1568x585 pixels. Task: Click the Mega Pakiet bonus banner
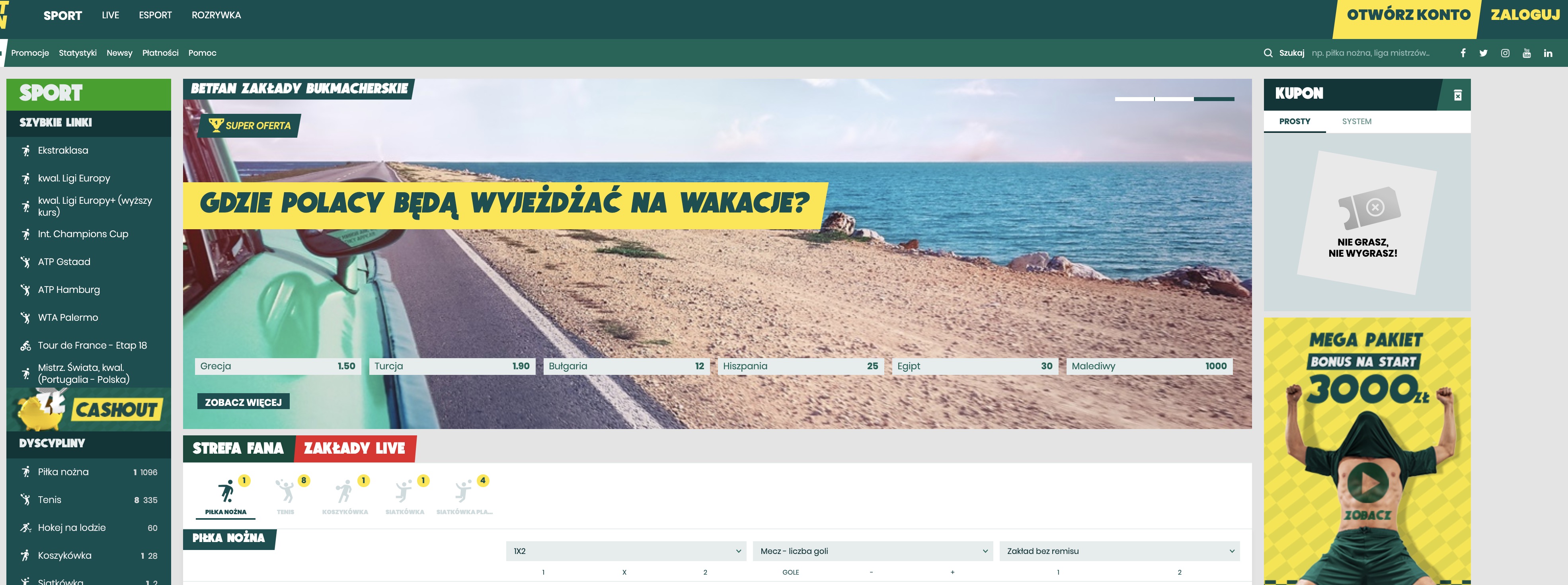click(1367, 451)
